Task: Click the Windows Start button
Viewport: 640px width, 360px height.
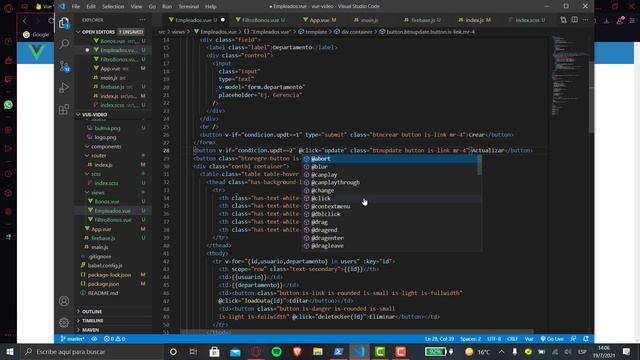Action: click(x=10, y=351)
